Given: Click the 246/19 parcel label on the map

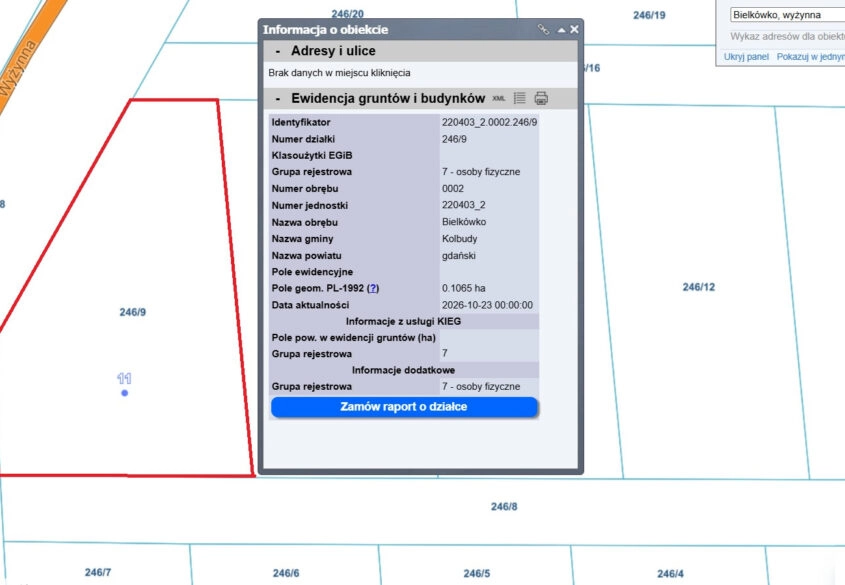Looking at the screenshot, I should 649,15.
